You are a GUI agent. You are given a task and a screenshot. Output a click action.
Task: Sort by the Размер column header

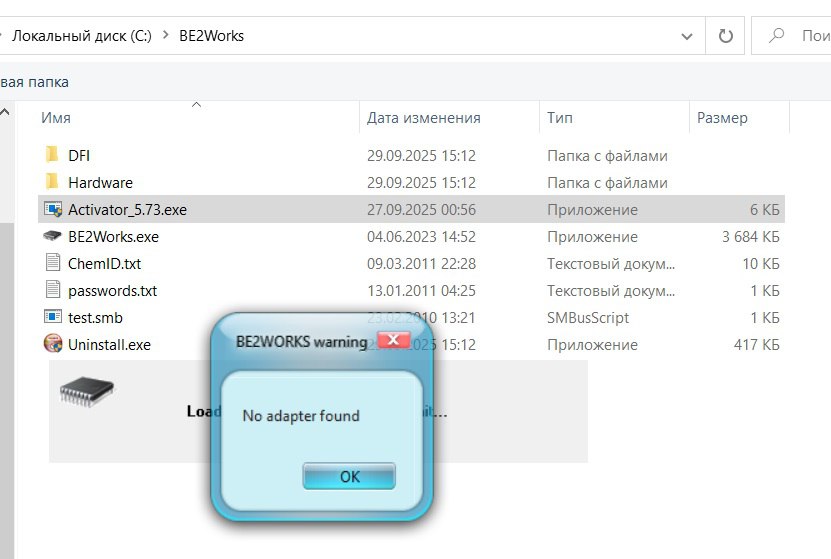[722, 118]
